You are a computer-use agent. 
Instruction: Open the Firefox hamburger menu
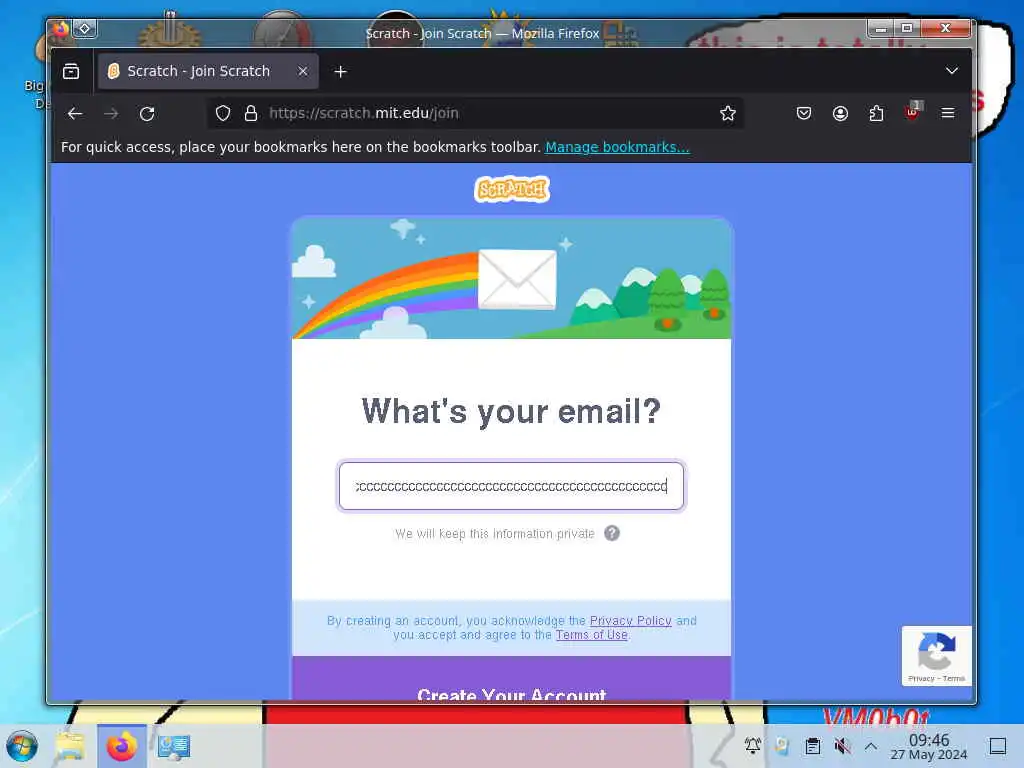tap(948, 113)
